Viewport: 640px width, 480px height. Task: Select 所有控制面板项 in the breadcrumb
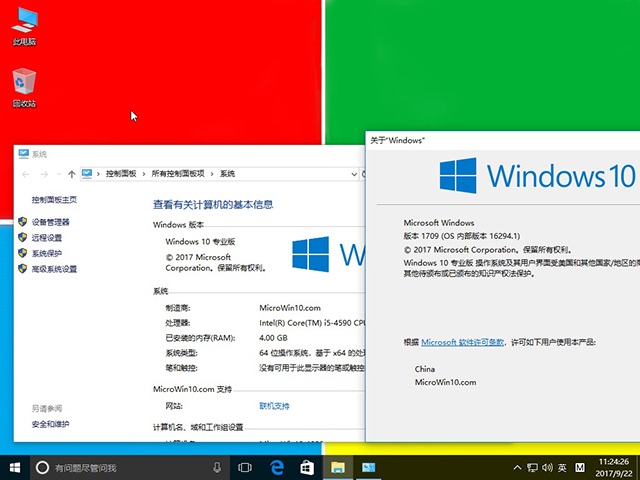point(178,174)
